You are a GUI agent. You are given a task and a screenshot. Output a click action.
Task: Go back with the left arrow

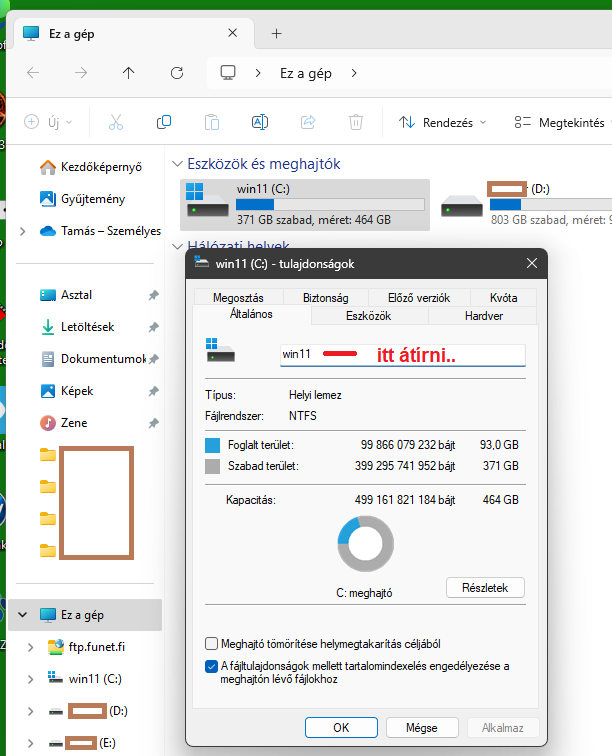tap(33, 73)
